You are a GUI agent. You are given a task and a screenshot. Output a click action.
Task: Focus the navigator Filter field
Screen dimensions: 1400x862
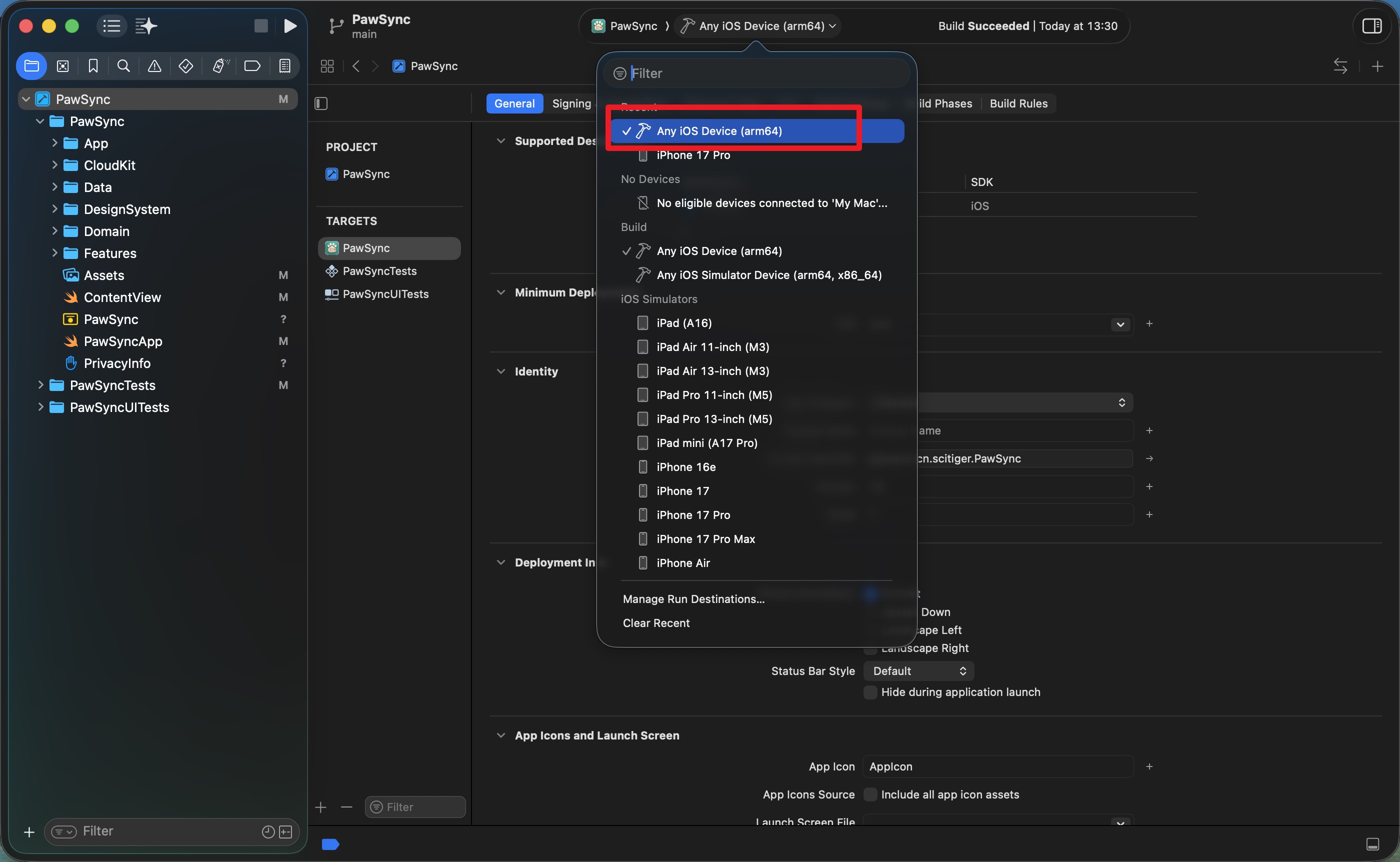point(171,832)
